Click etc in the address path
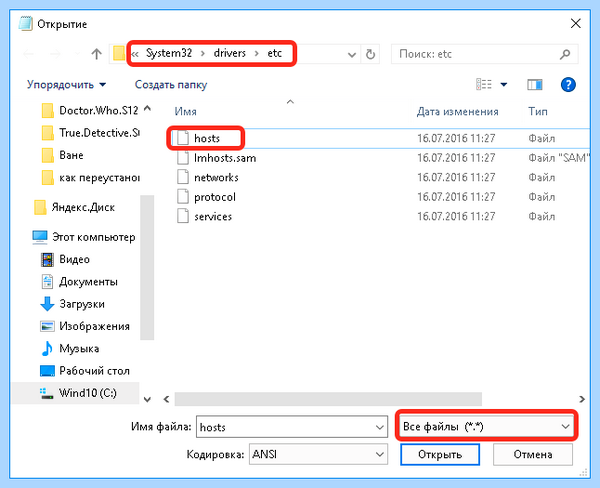 [275, 53]
